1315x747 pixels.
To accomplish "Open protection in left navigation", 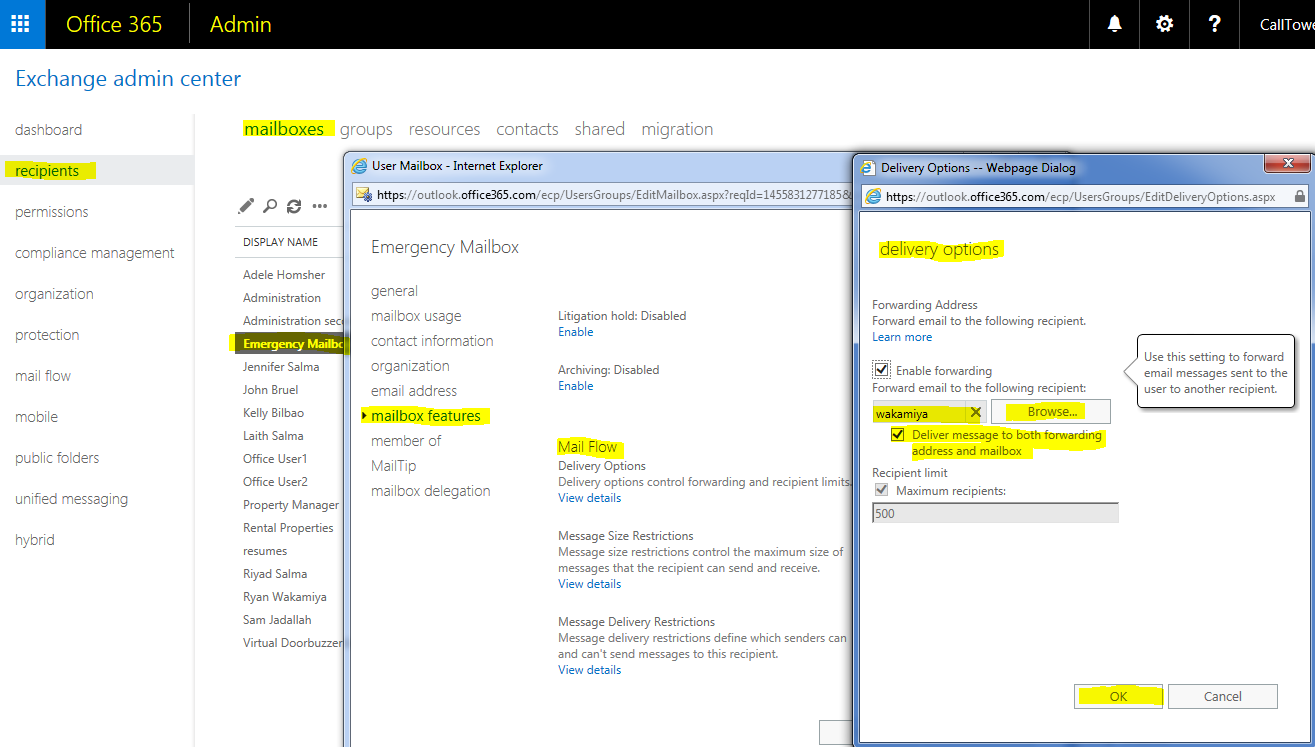I will tap(47, 335).
